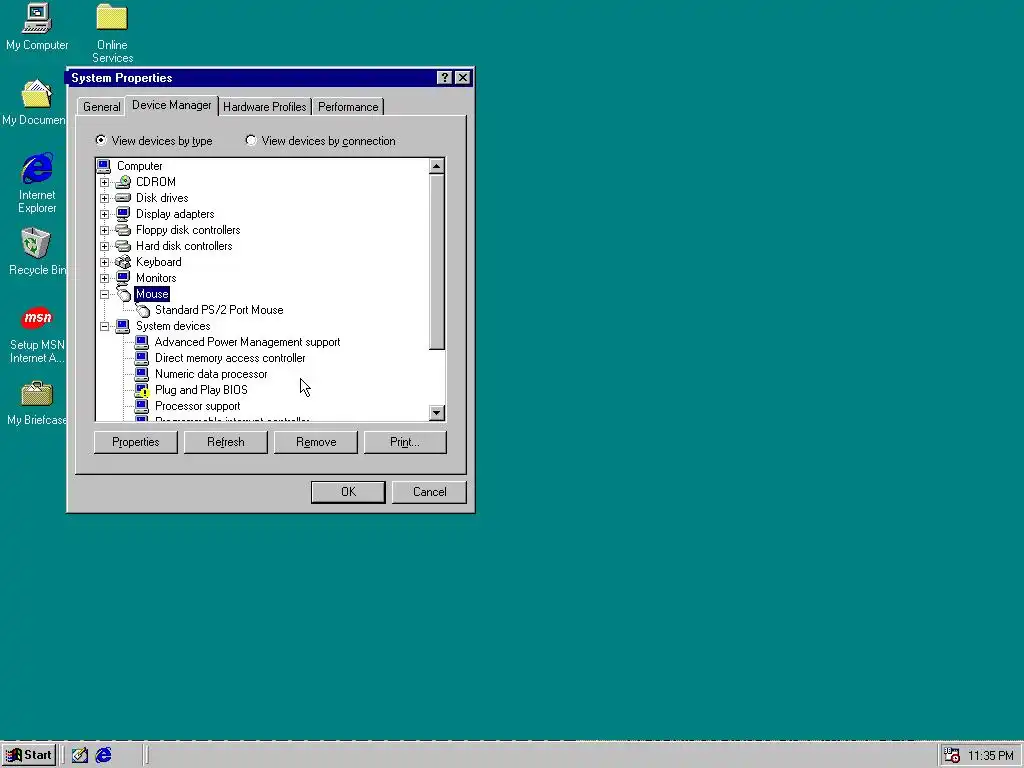Expand the Disk drives node

pos(104,198)
